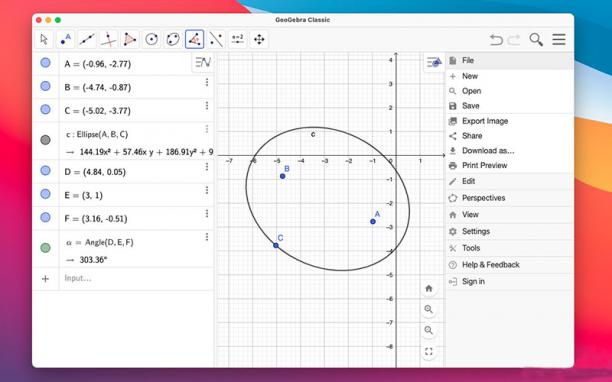Select the Reflect about Line tool

tap(216, 39)
